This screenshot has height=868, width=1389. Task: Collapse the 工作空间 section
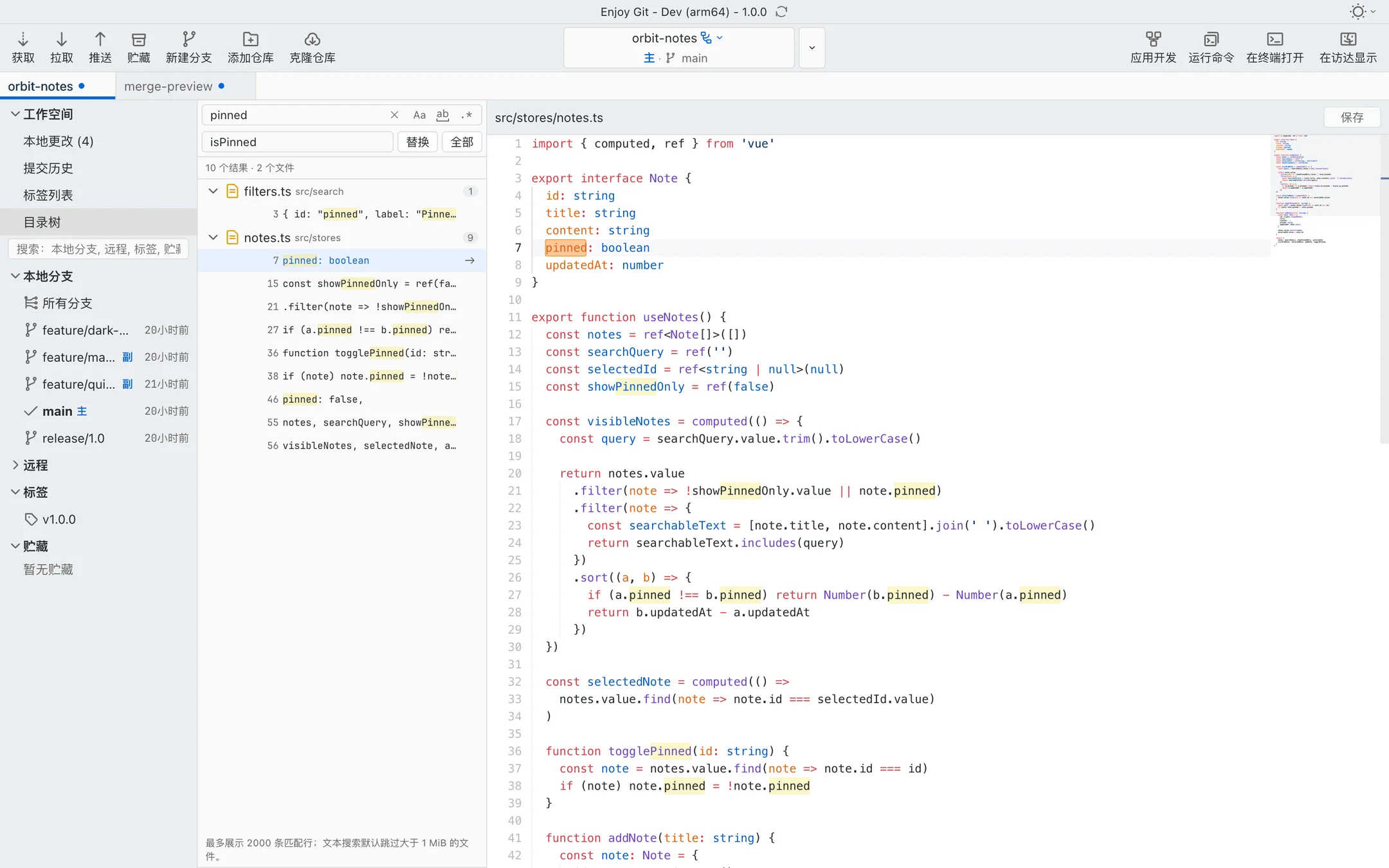pos(15,114)
